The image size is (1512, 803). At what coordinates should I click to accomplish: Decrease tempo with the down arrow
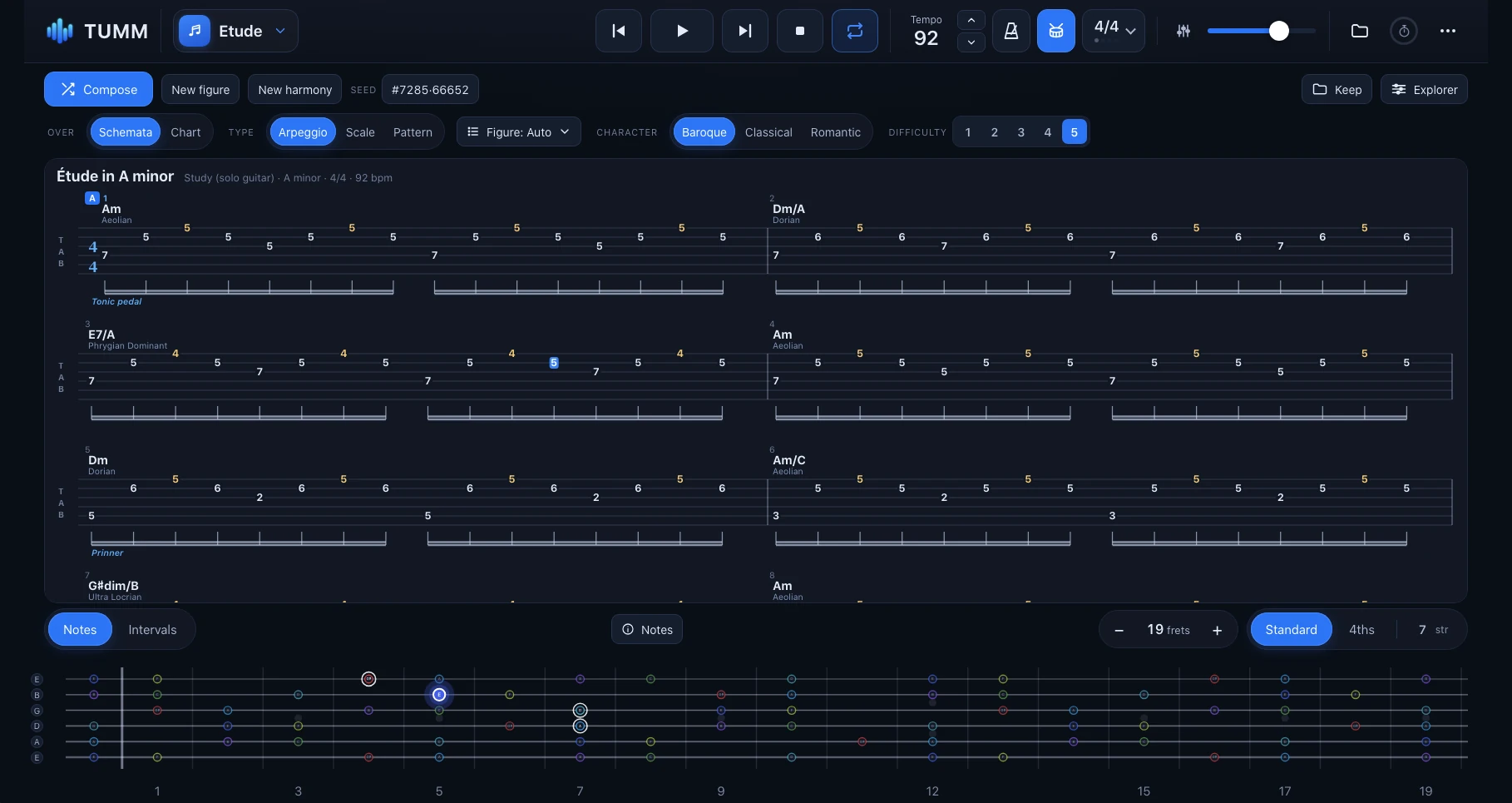(971, 42)
